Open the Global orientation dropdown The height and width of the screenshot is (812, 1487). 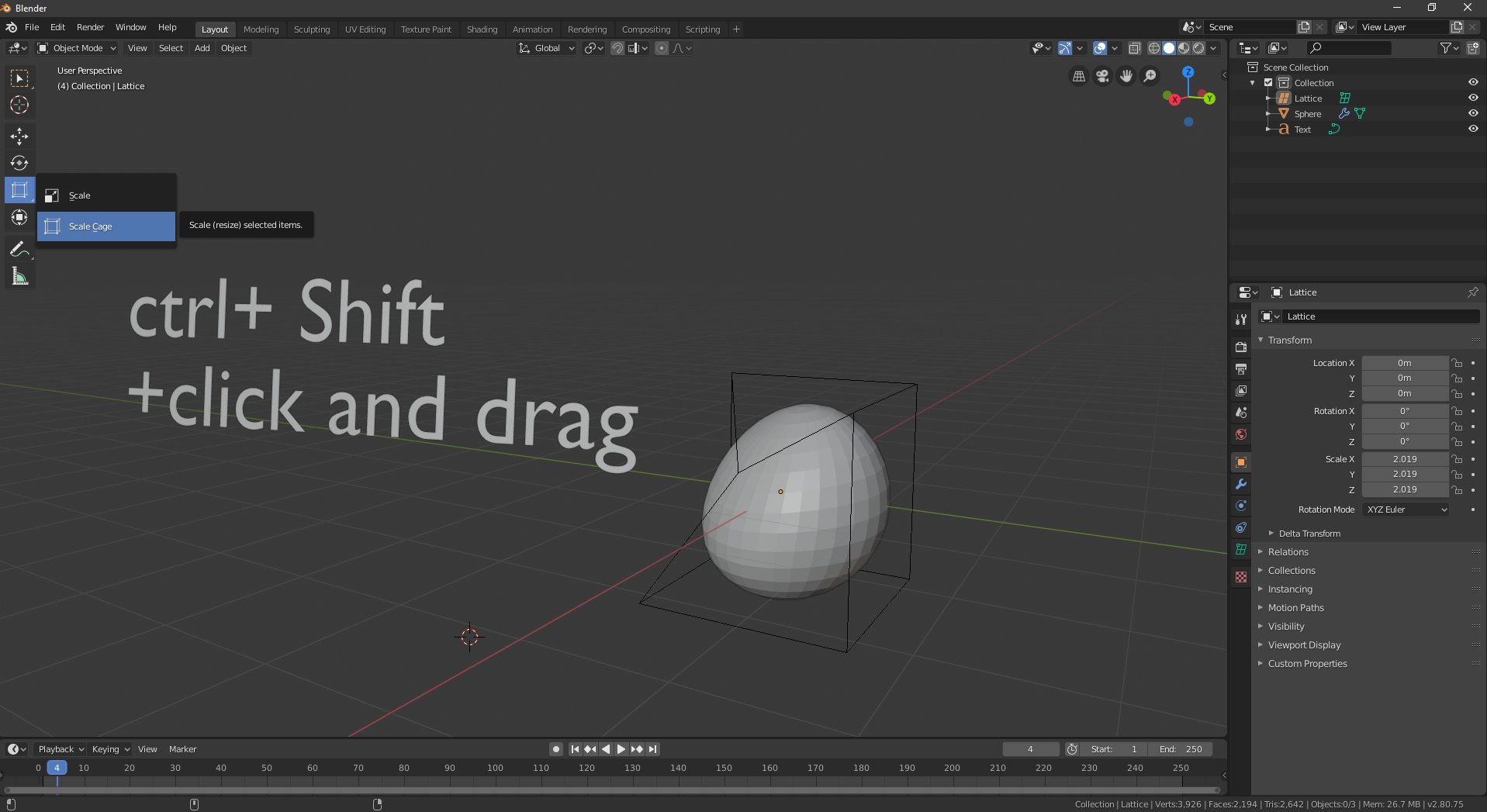[547, 48]
